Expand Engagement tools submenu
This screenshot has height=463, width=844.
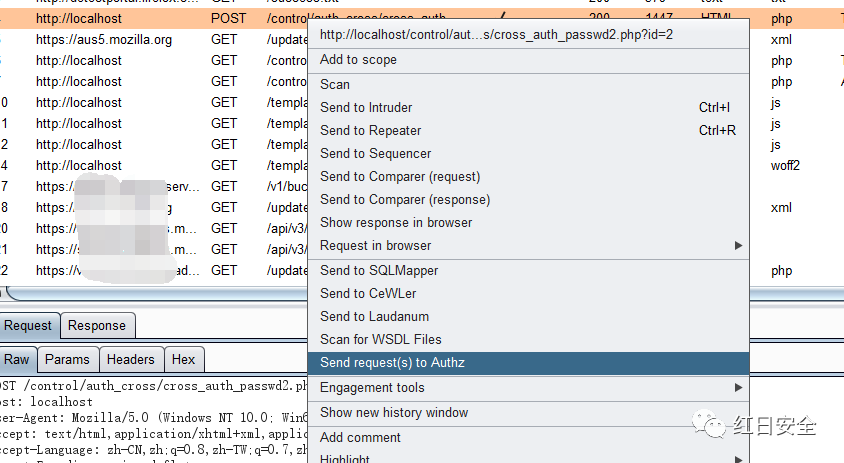pyautogui.click(x=738, y=387)
